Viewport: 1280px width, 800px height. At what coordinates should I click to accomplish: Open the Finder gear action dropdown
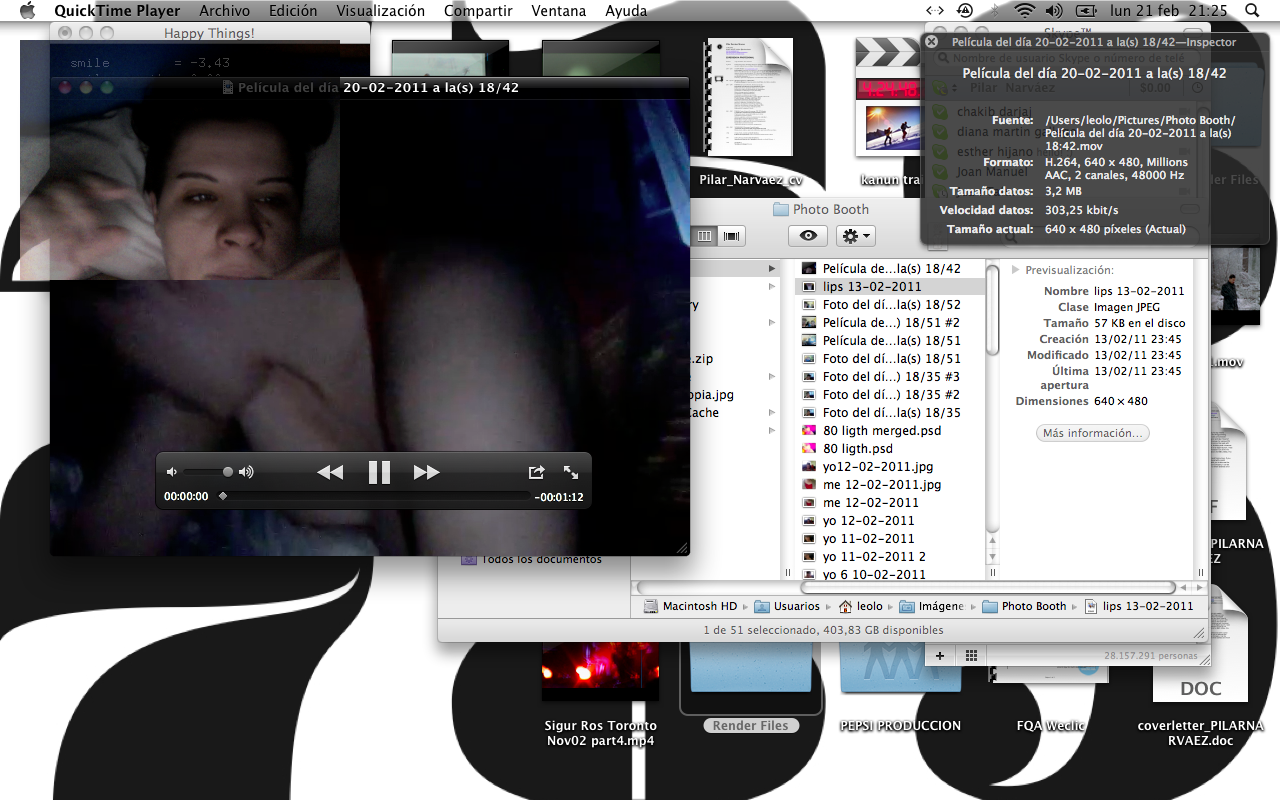856,236
